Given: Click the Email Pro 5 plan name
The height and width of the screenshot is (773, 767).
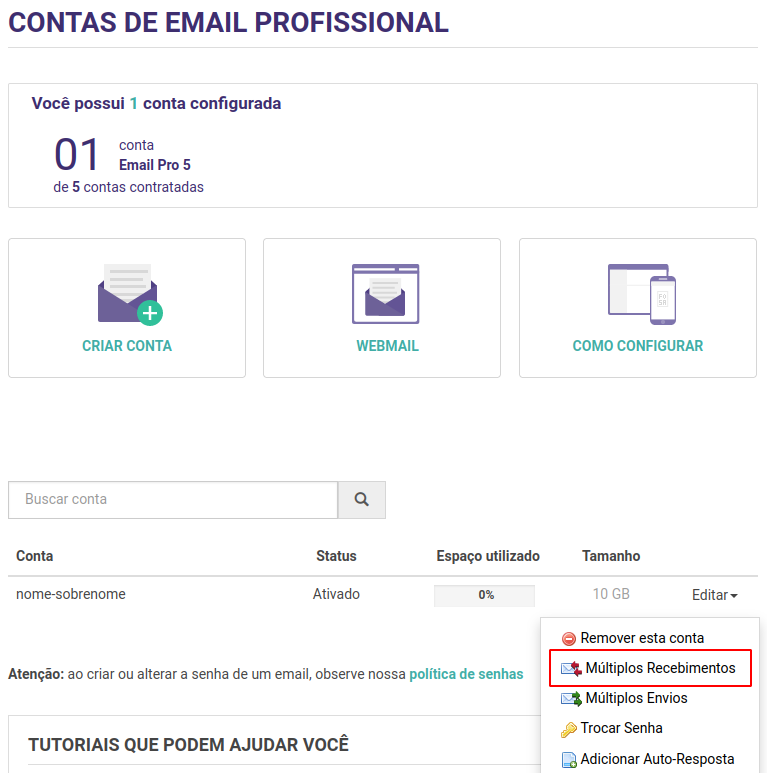Looking at the screenshot, I should [x=155, y=165].
